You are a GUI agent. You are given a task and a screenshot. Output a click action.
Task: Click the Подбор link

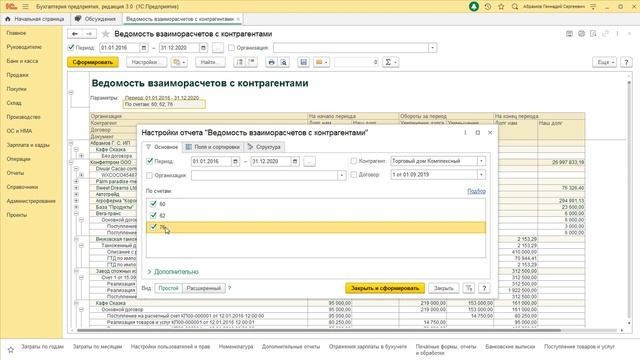click(476, 191)
